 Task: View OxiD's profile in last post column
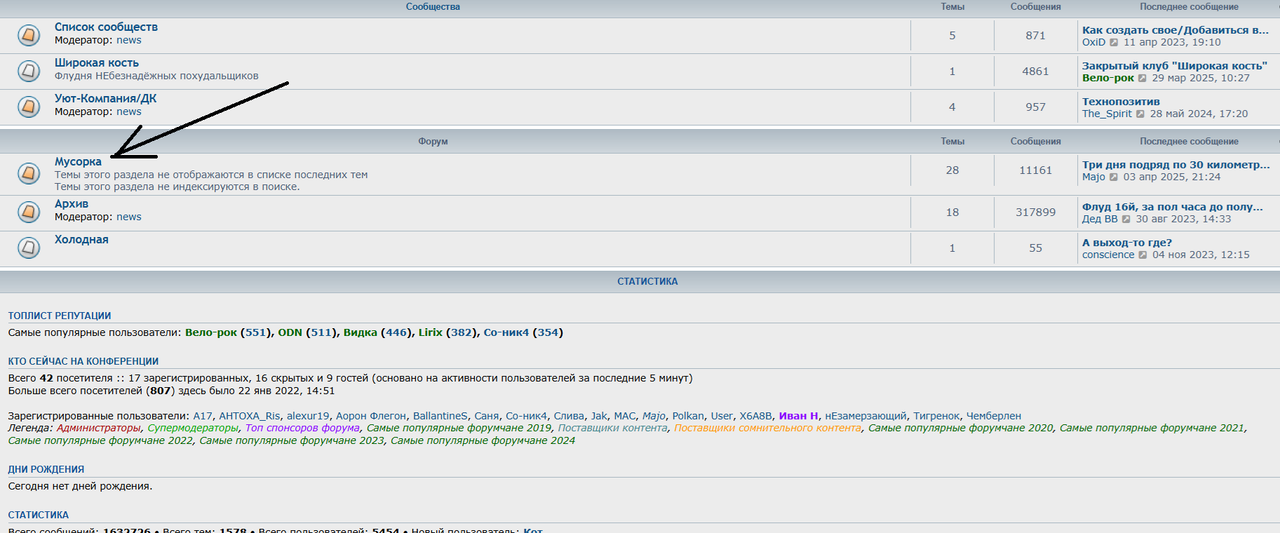[1094, 43]
